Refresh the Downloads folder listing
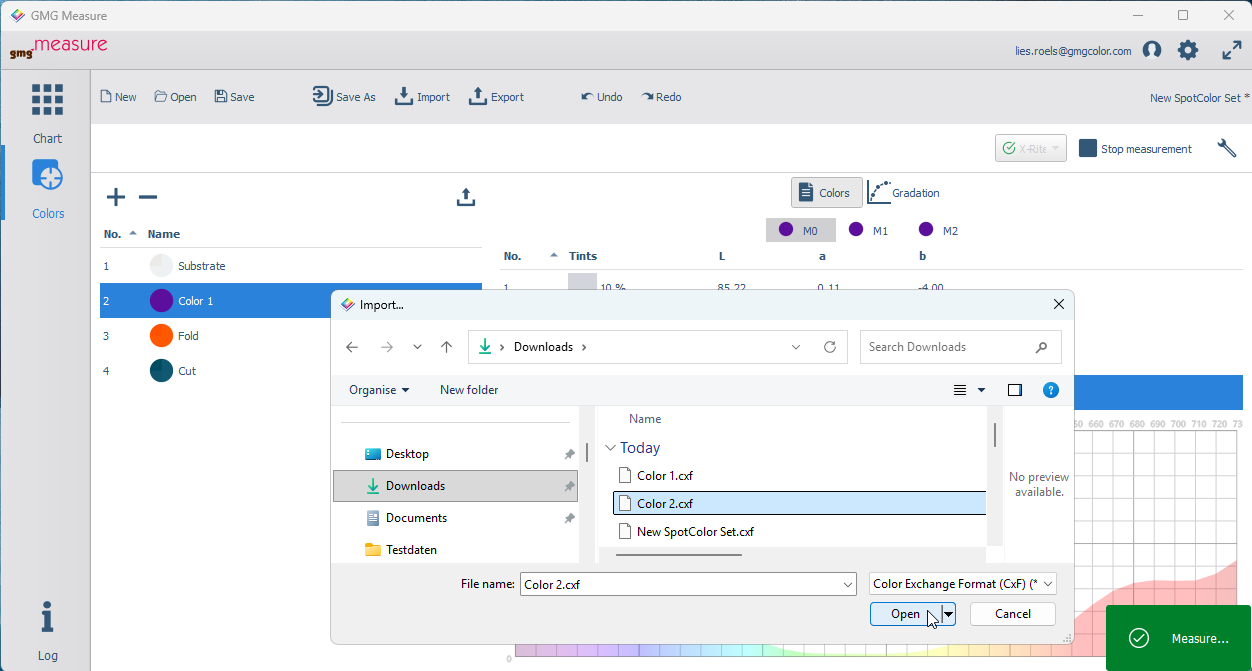This screenshot has width=1252, height=671. pyautogui.click(x=830, y=347)
